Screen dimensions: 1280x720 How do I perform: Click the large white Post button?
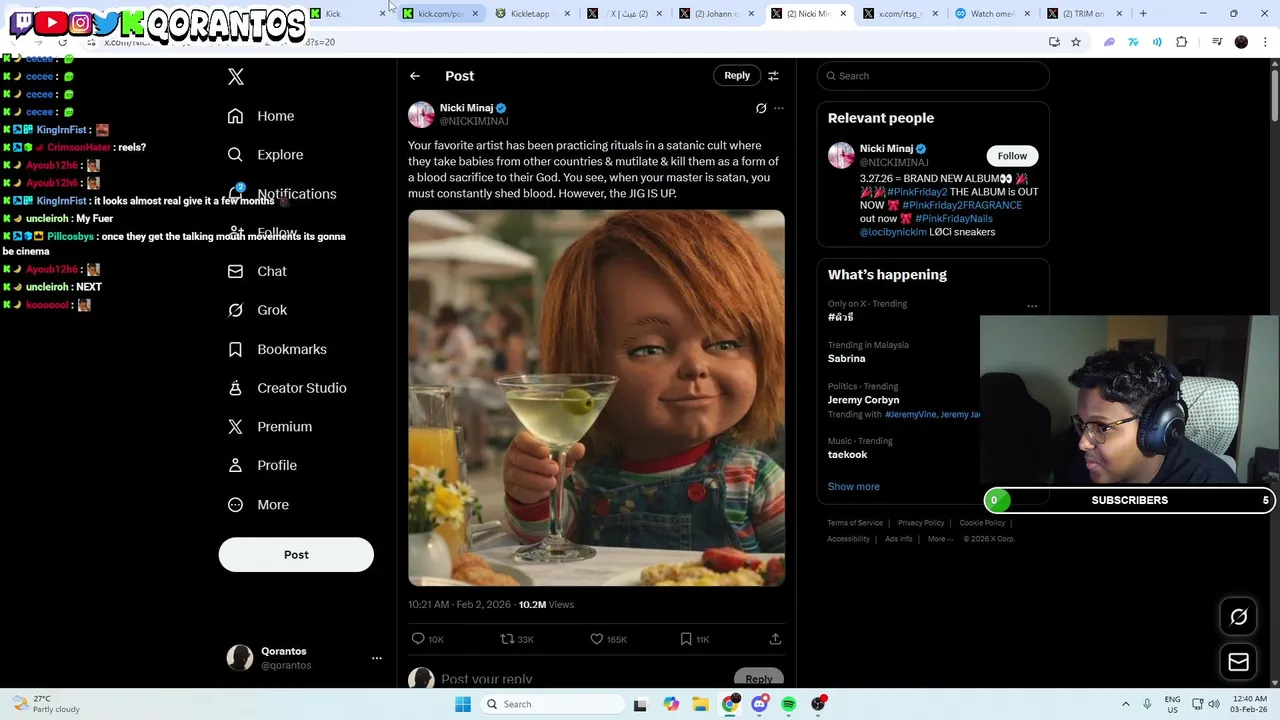coord(296,555)
